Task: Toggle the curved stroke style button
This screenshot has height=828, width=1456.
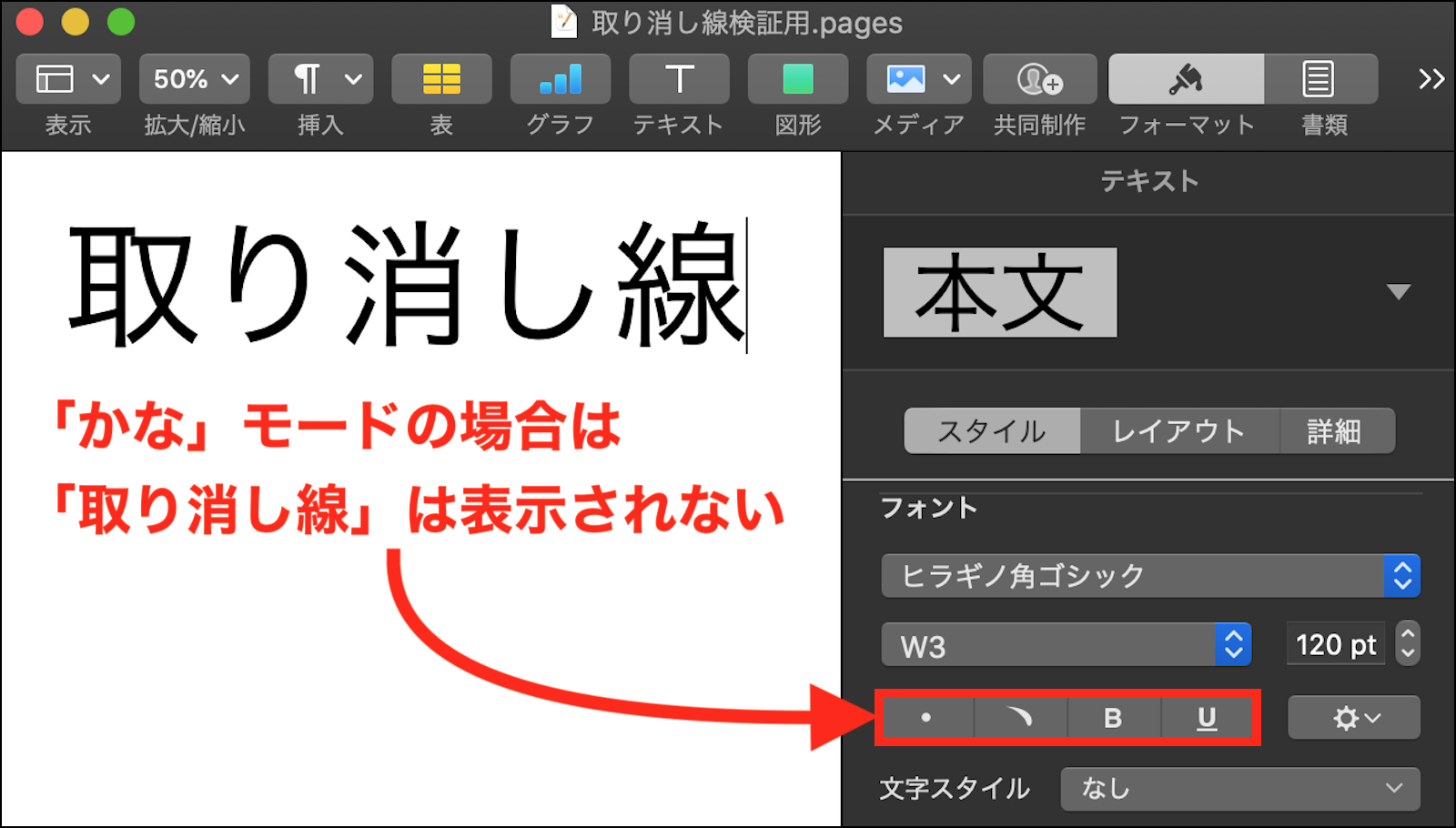Action: (1020, 718)
